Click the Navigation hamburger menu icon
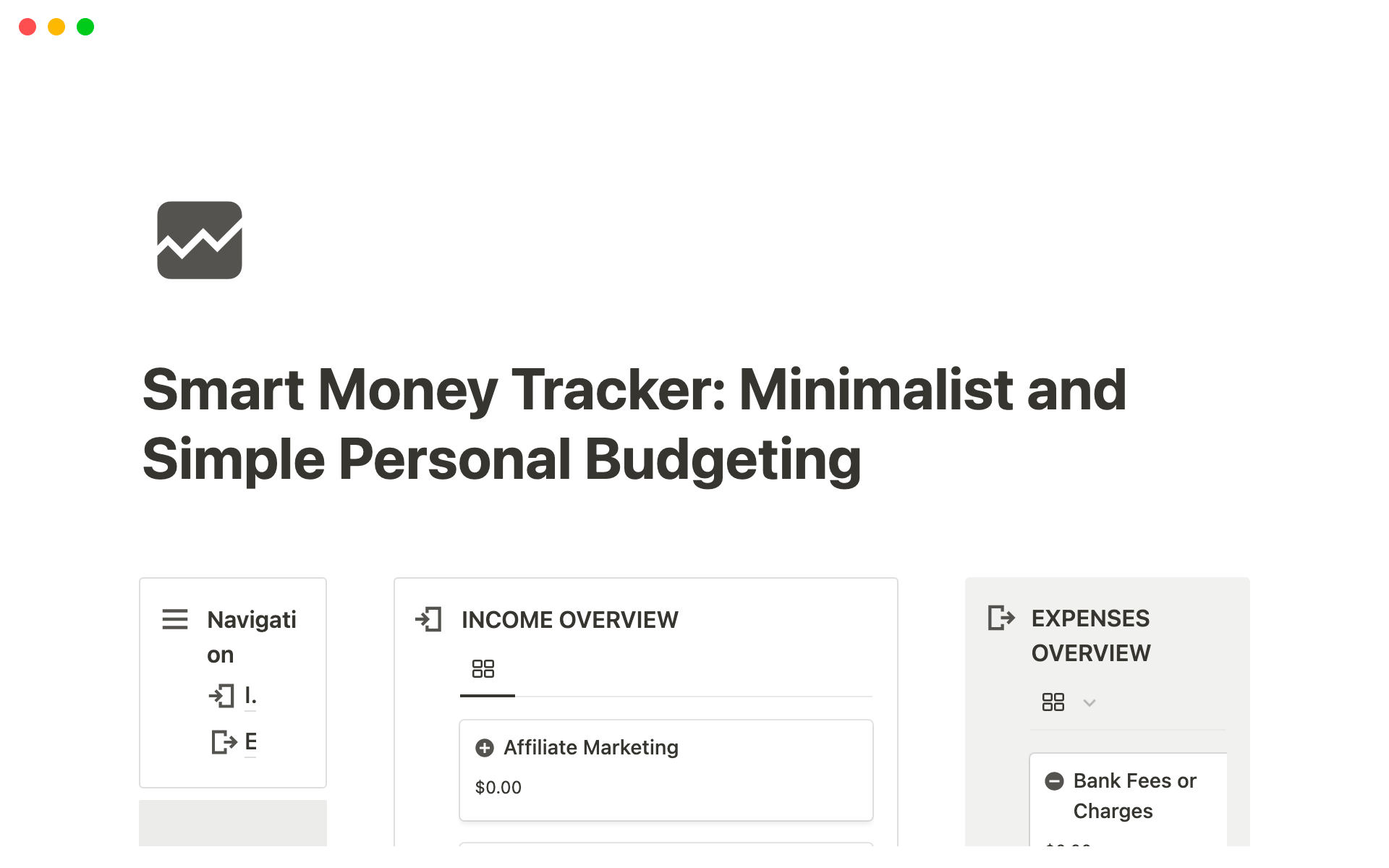Image resolution: width=1389 pixels, height=868 pixels. [x=176, y=620]
